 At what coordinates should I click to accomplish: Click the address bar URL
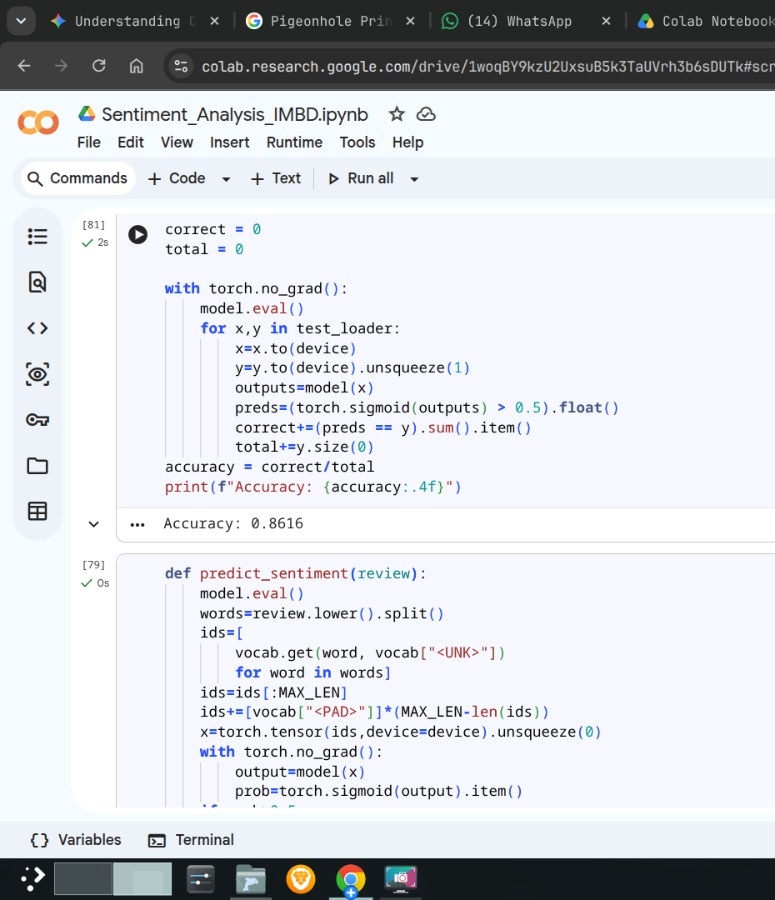click(488, 67)
